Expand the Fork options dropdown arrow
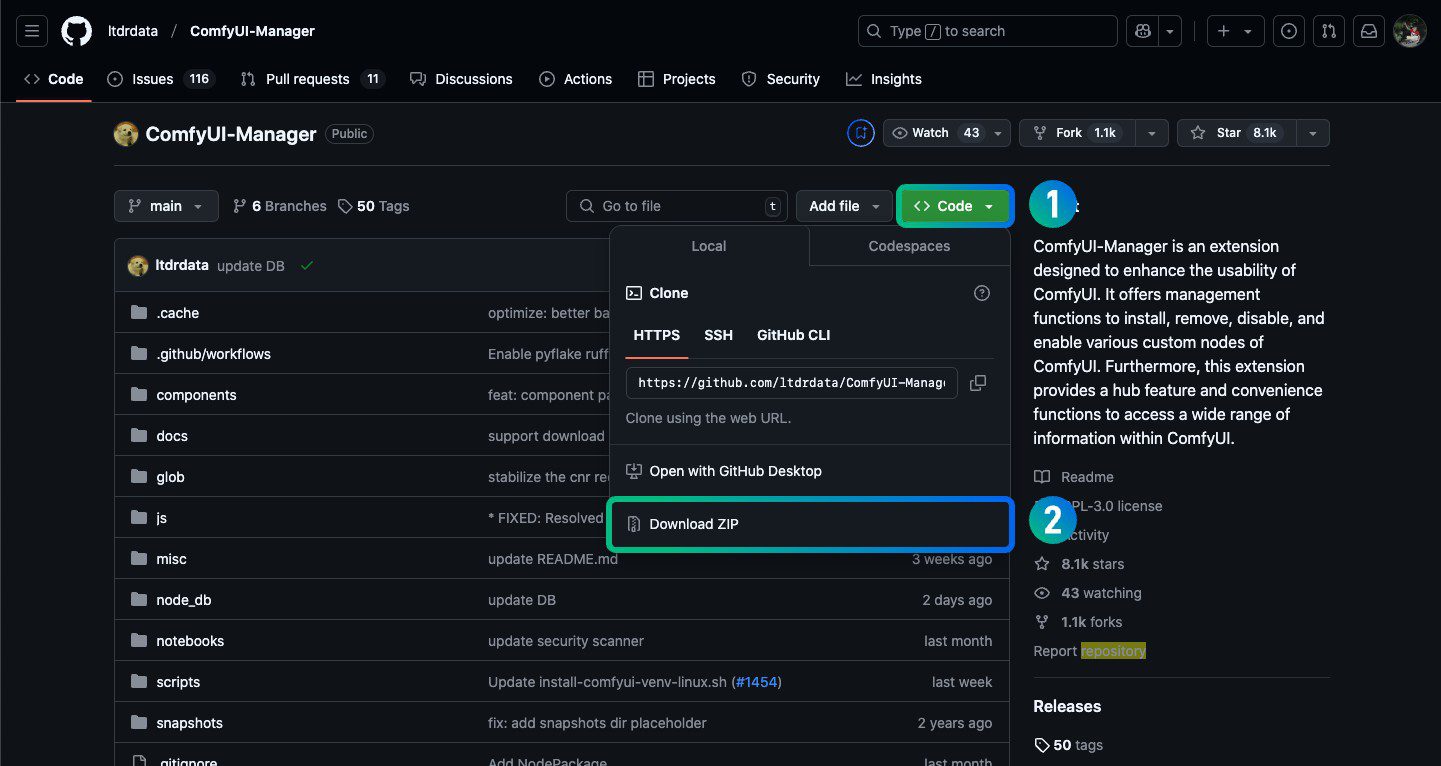The image size is (1441, 766). pos(1152,133)
